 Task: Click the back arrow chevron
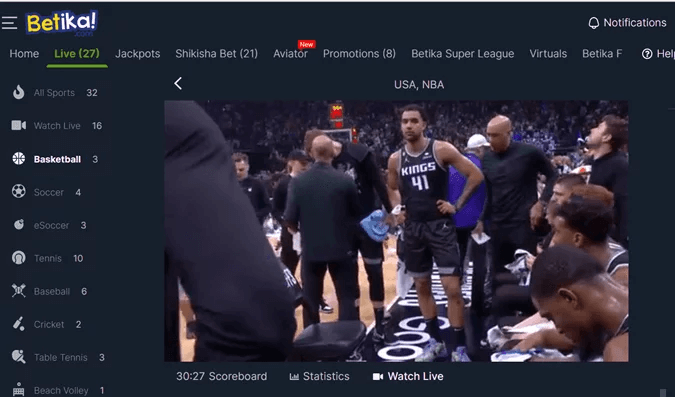[178, 84]
